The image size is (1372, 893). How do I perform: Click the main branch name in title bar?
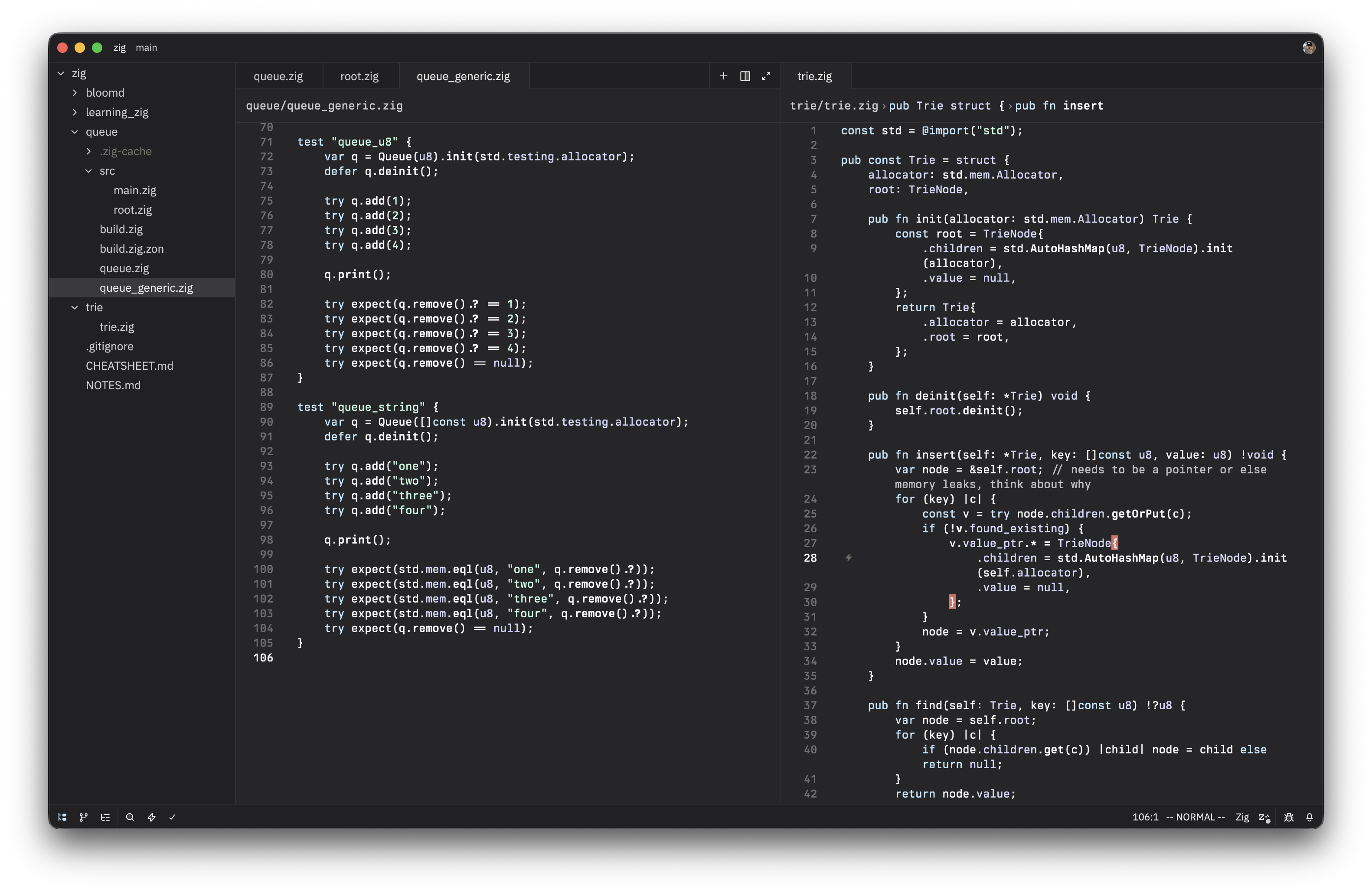click(147, 48)
